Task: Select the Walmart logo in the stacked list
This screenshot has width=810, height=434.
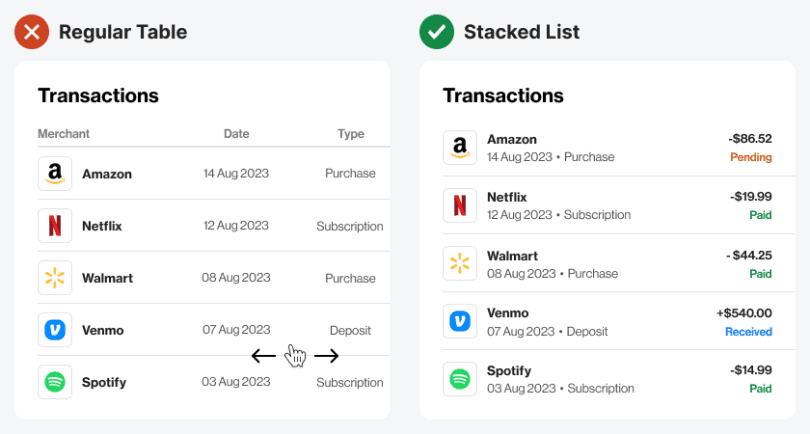Action: pos(460,264)
